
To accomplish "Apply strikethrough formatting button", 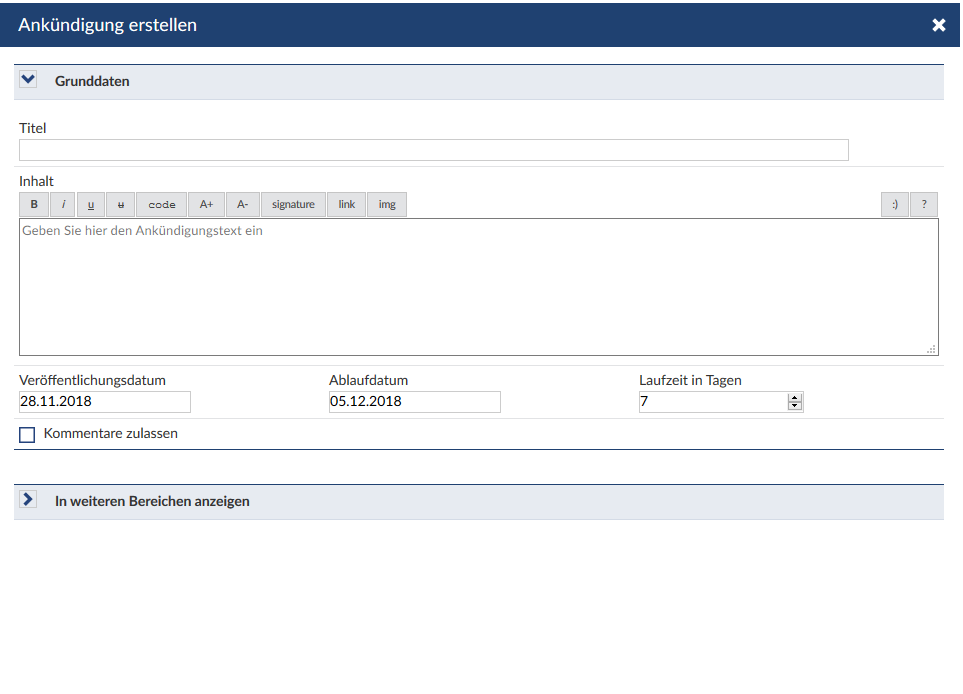I will click(x=121, y=205).
